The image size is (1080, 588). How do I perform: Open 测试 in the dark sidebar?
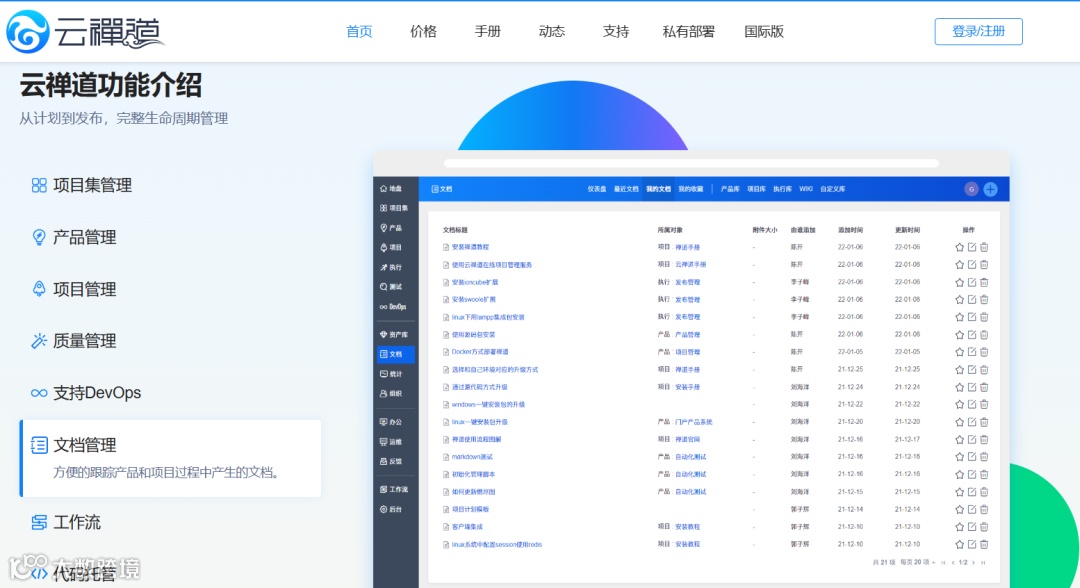click(x=391, y=286)
